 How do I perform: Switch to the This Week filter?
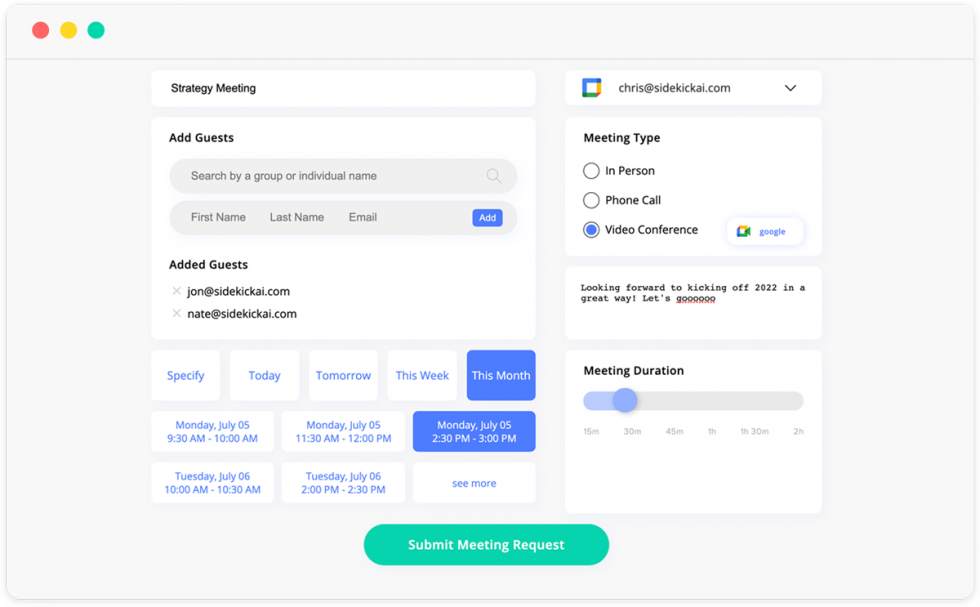click(x=422, y=375)
